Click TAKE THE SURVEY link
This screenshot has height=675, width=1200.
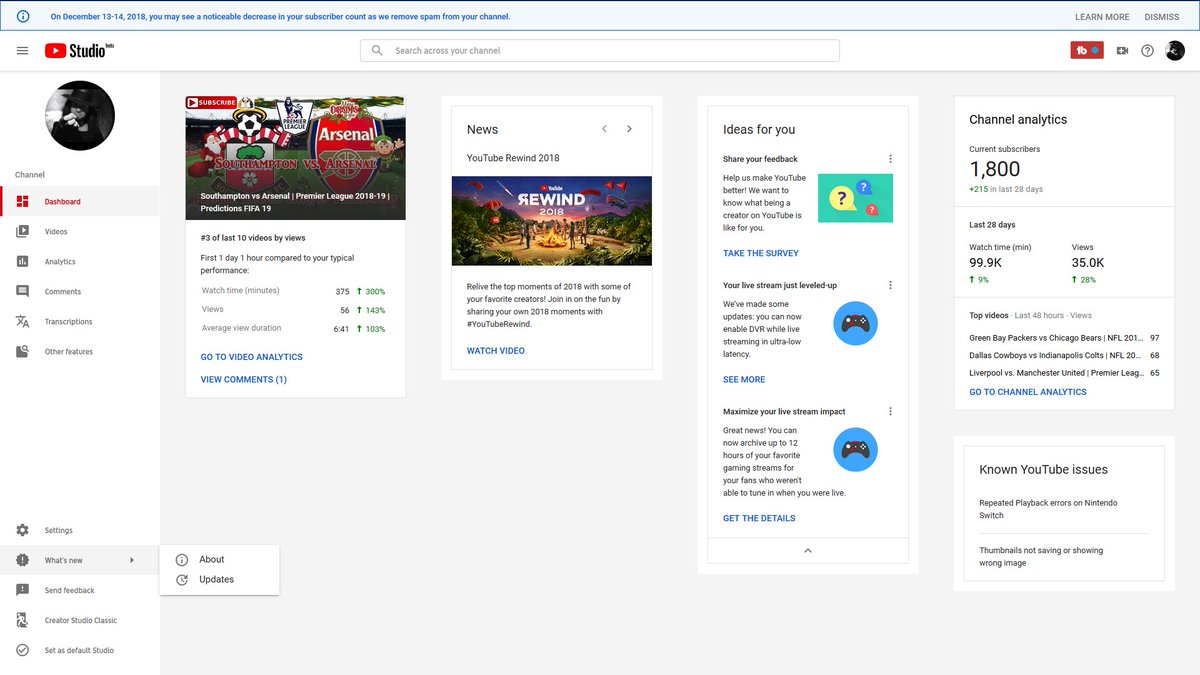pyautogui.click(x=761, y=254)
